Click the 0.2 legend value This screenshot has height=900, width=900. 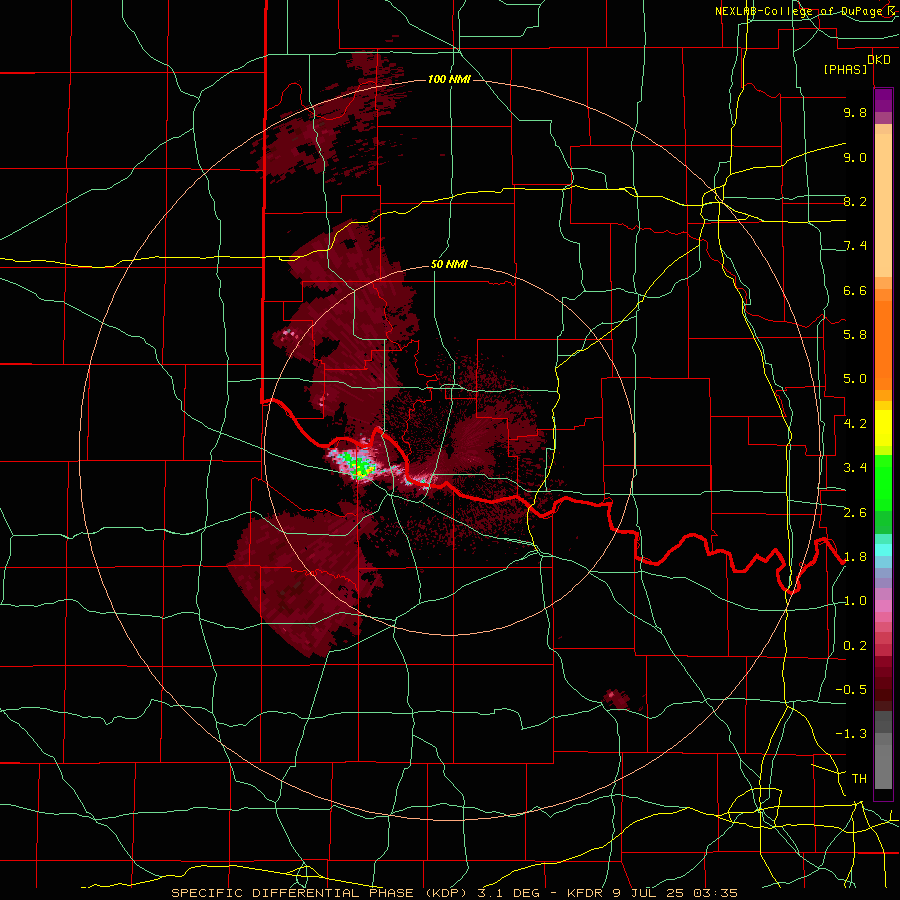pyautogui.click(x=855, y=646)
